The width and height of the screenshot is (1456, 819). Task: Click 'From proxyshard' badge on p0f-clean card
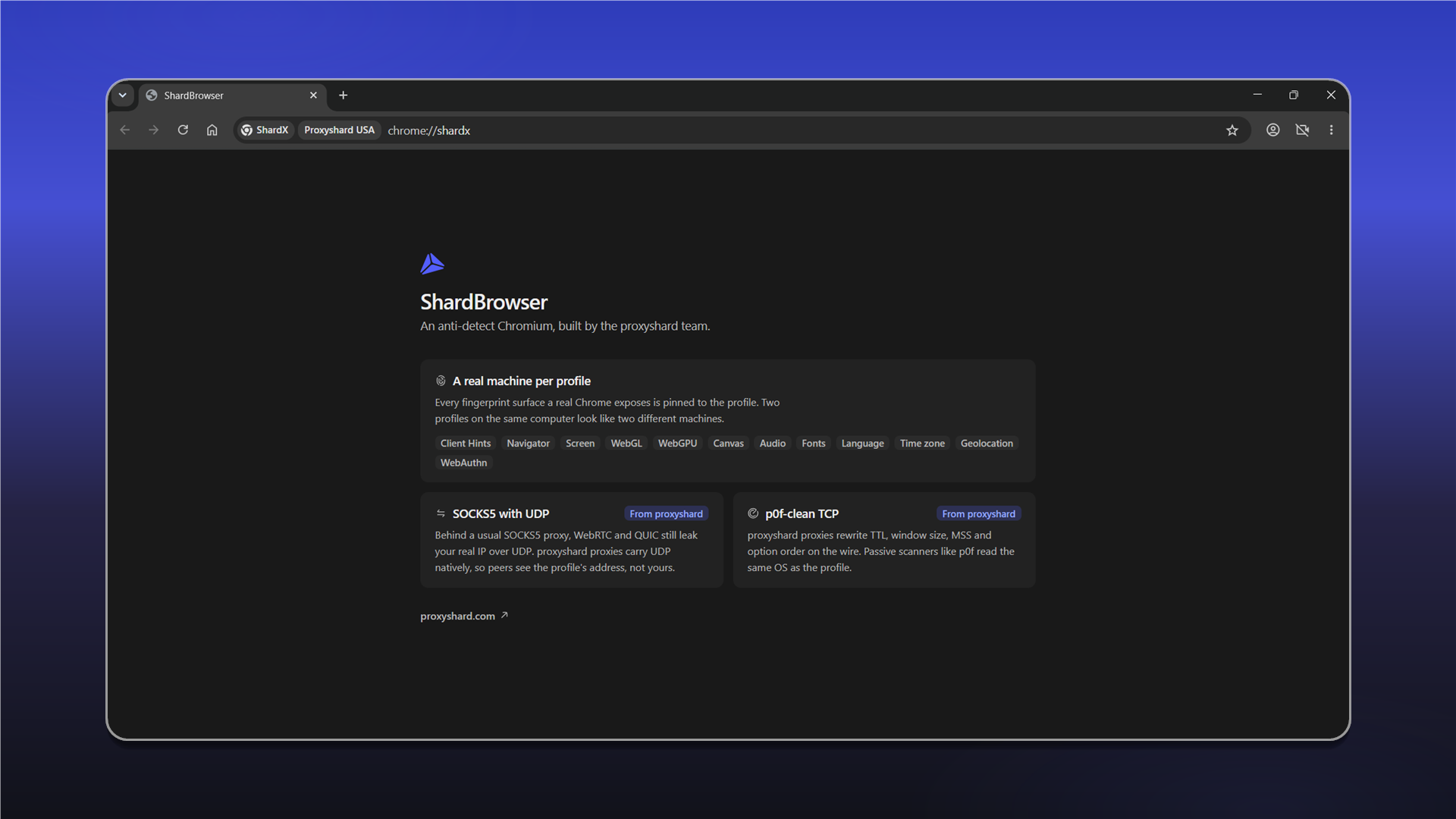(978, 514)
